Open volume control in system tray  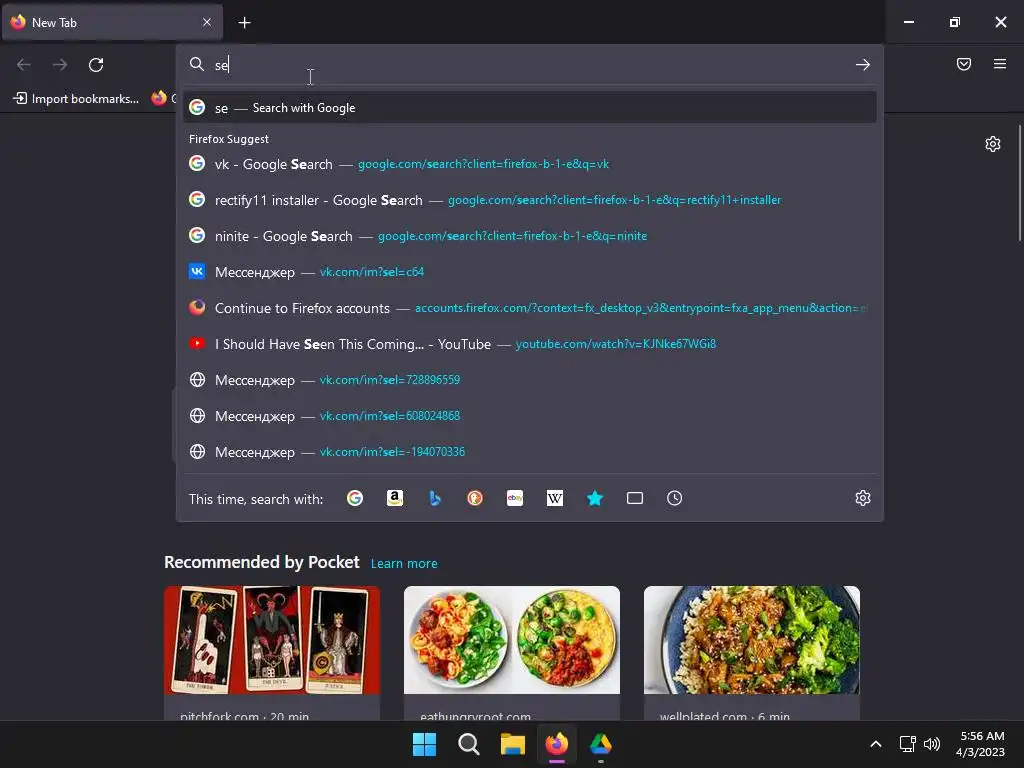pos(932,744)
